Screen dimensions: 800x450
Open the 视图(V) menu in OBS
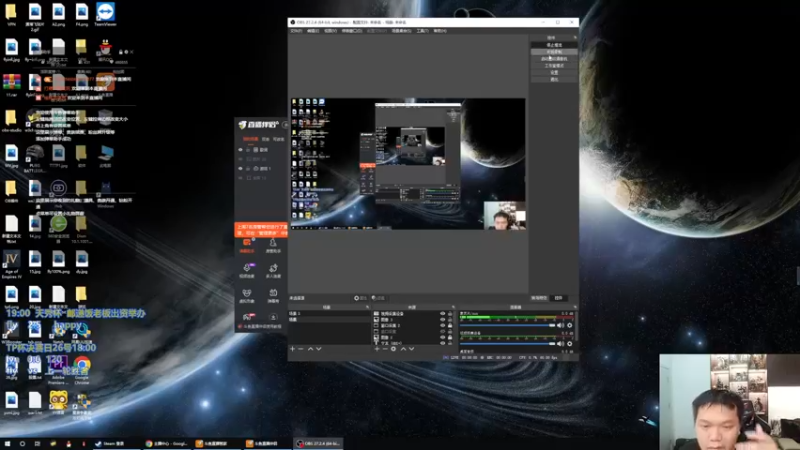coord(330,31)
